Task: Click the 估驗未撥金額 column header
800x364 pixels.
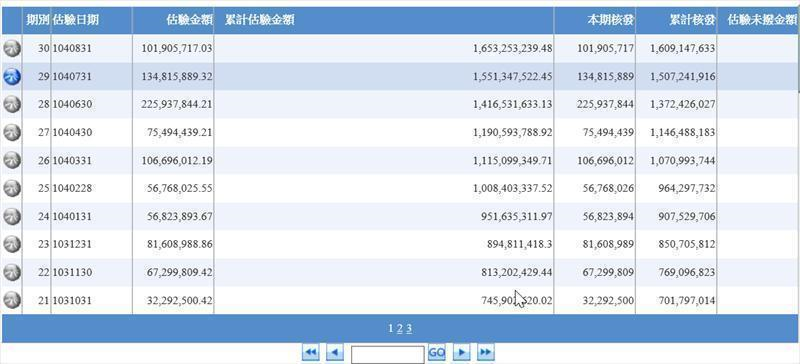Action: point(762,20)
